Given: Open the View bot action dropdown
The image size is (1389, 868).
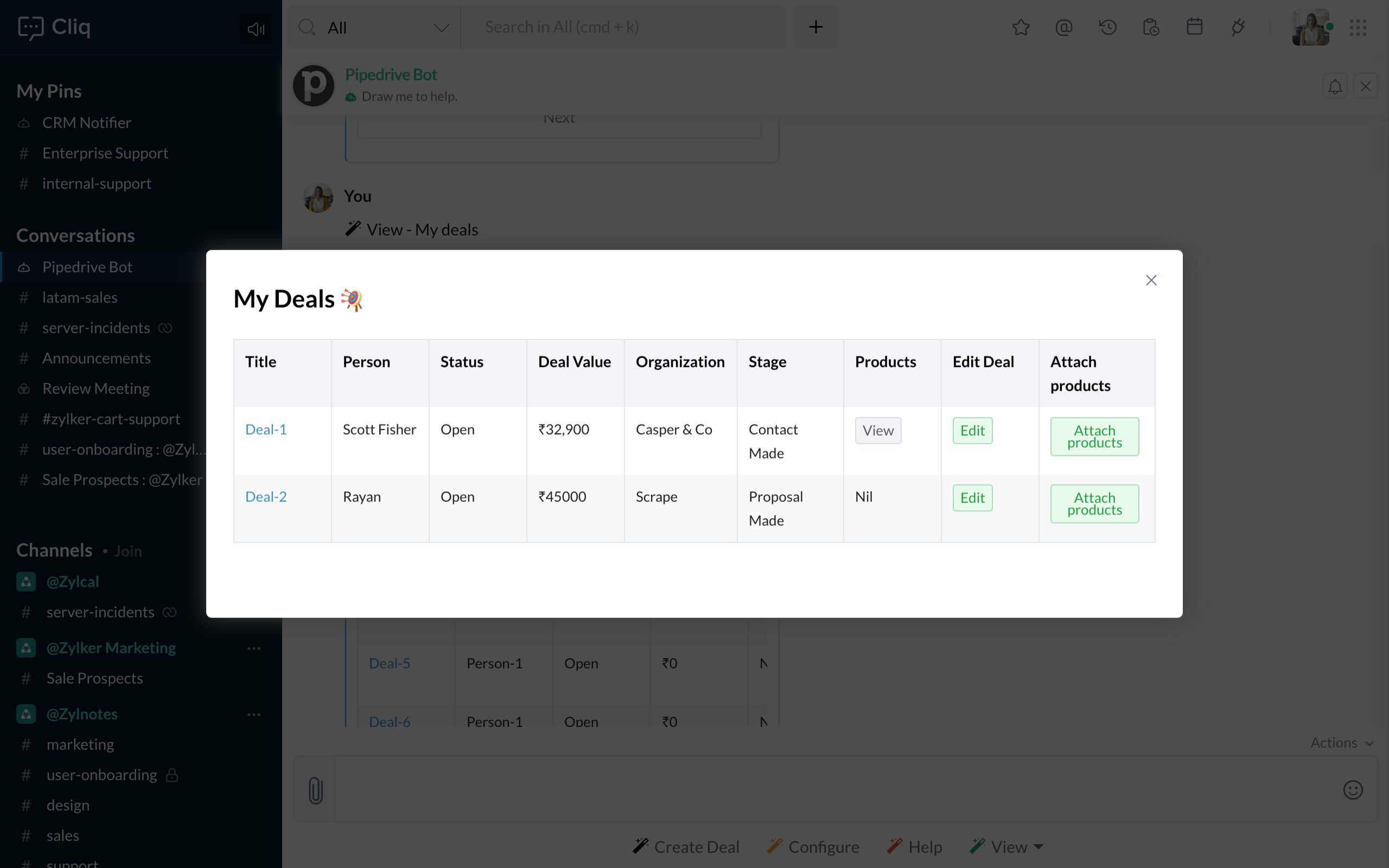Looking at the screenshot, I should (x=1006, y=847).
